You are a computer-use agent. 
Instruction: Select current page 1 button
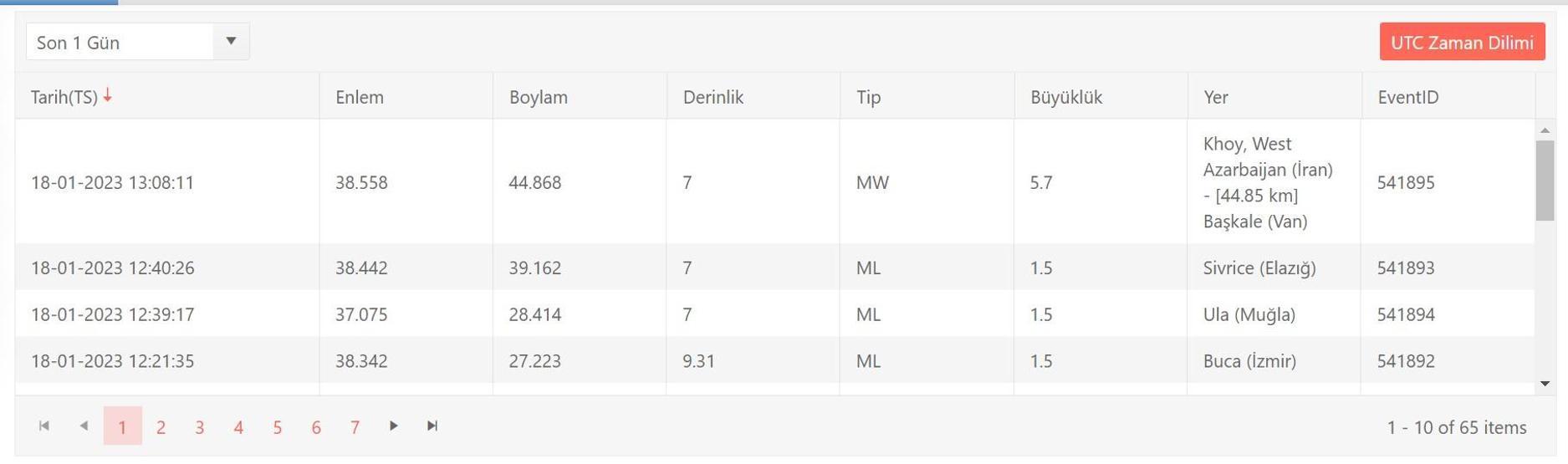(122, 427)
